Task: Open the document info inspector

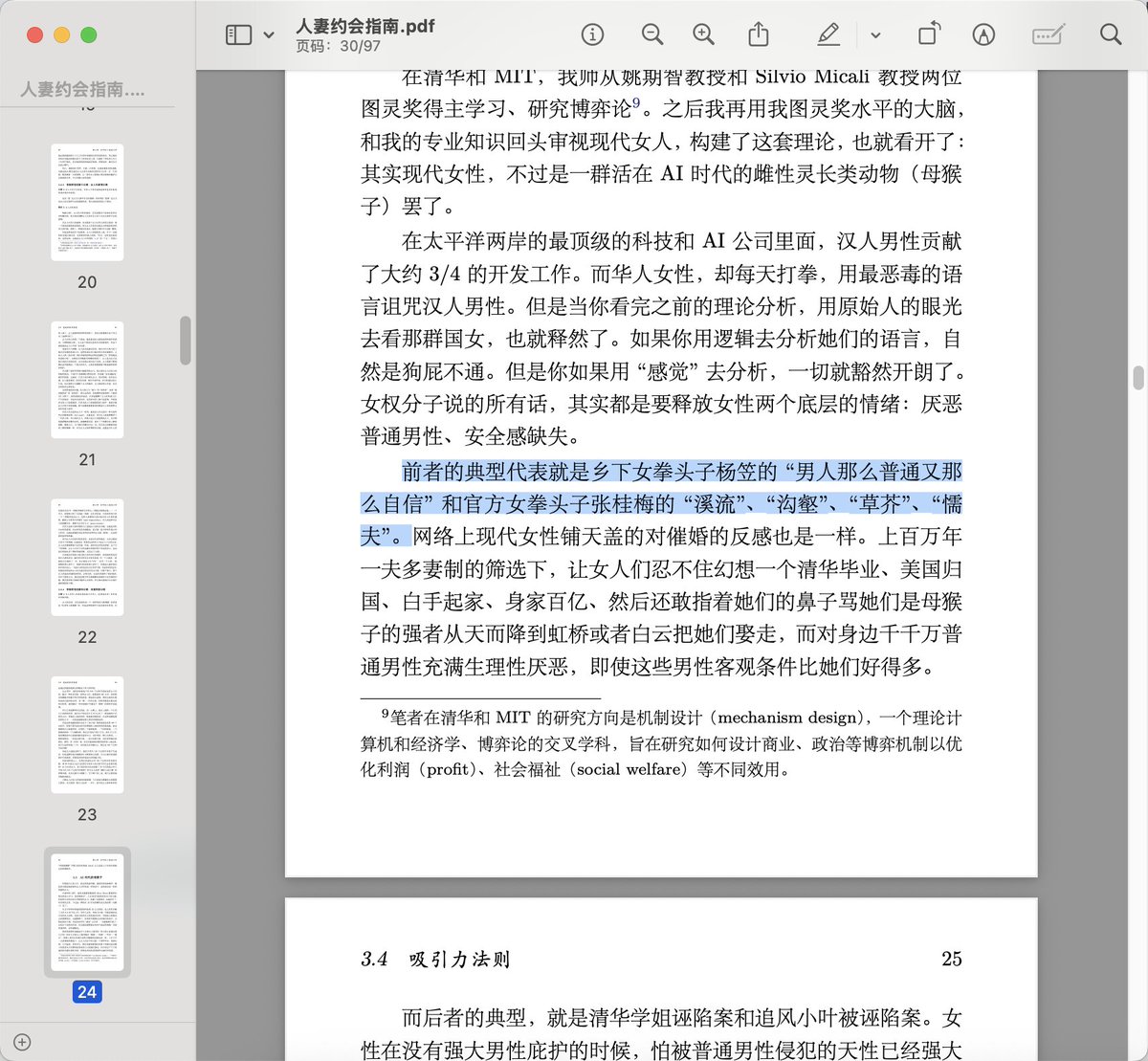Action: [592, 33]
